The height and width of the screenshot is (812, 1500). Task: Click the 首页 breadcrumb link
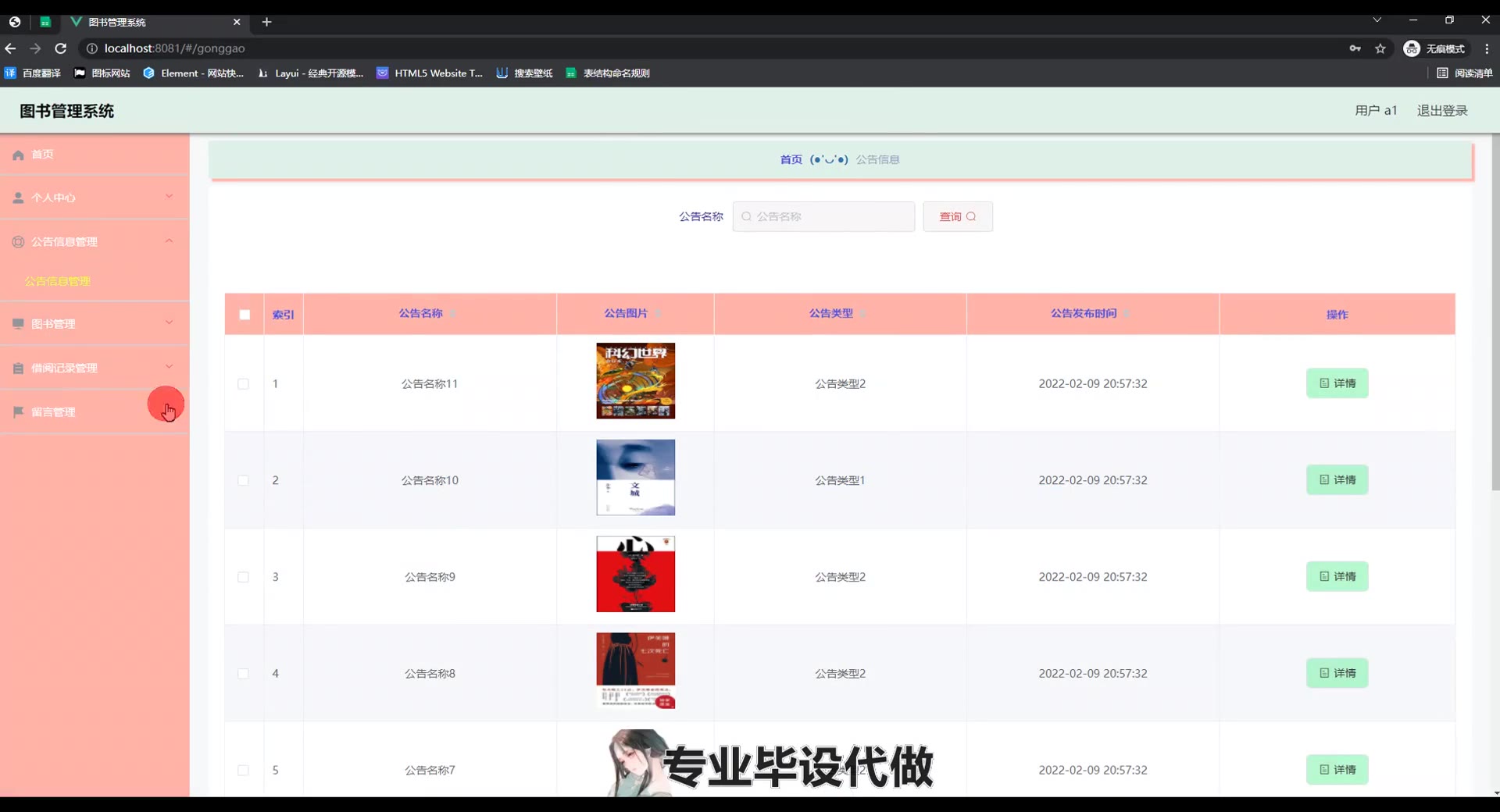pos(791,159)
